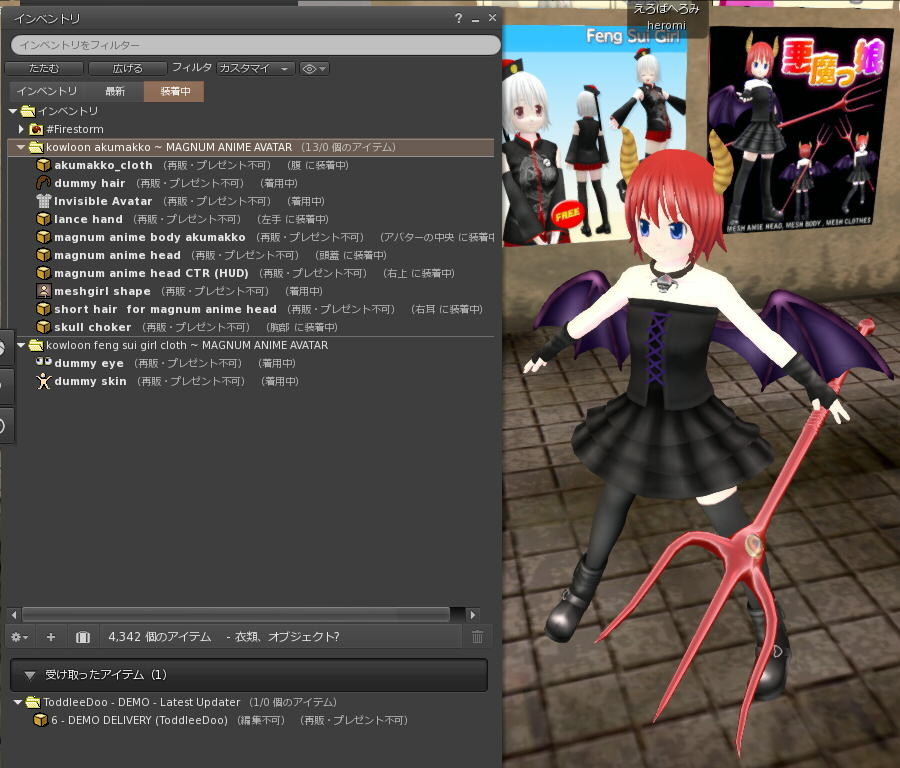This screenshot has height=768, width=900.
Task: Click the #Firestorm folder icon
Action: click(36, 129)
